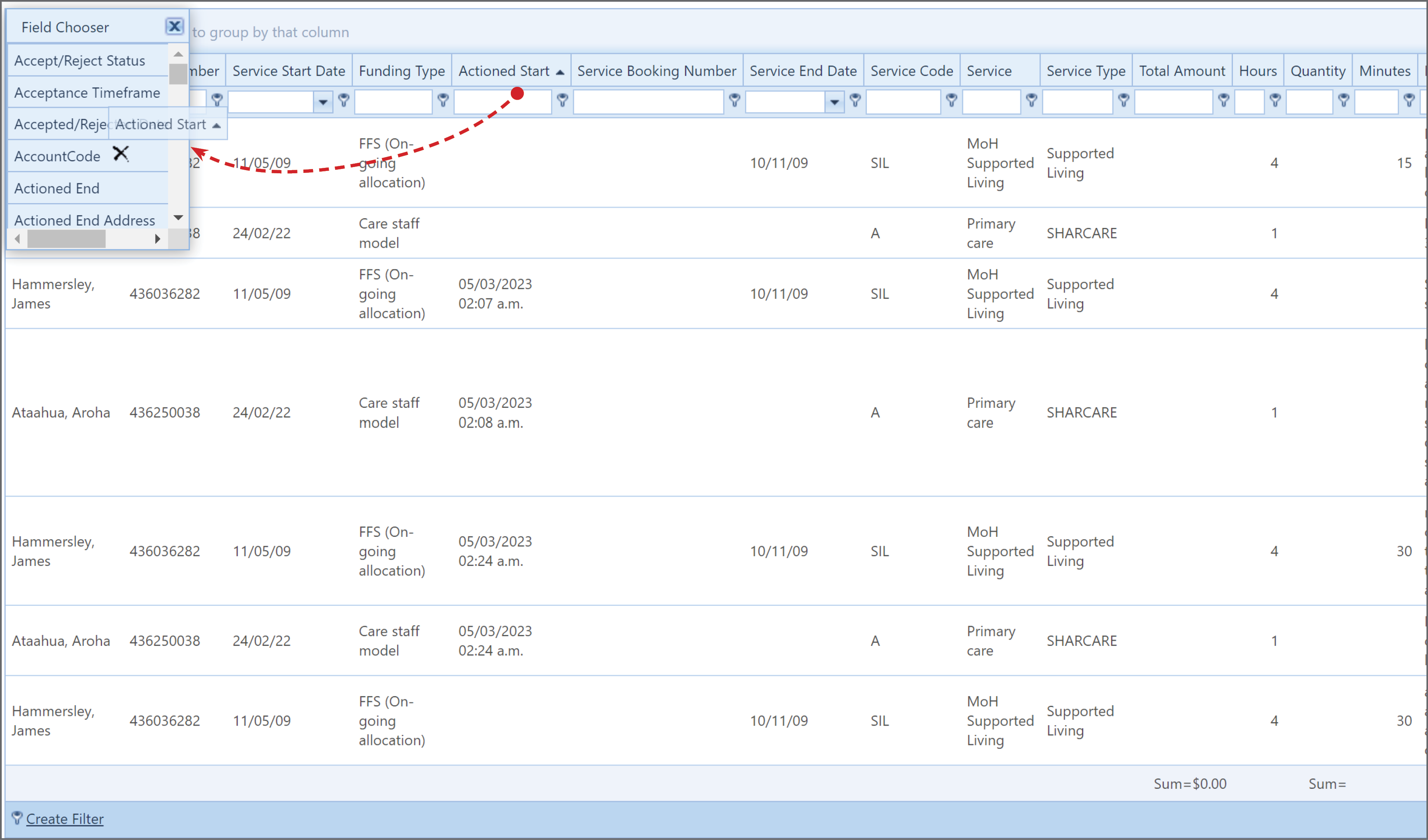This screenshot has height=840, width=1428.
Task: Click filter icon for Service End Date column
Action: 855,101
